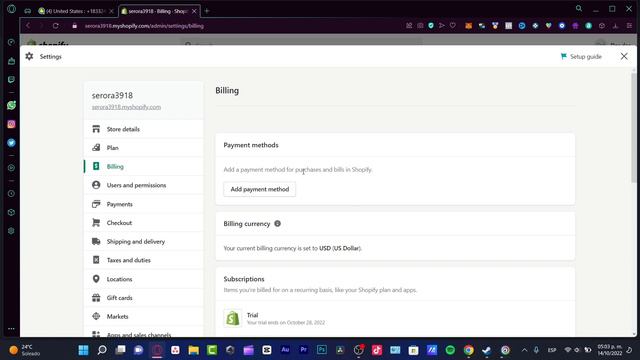The image size is (640, 360).
Task: Open File Explorer from the taskbar
Action: click(193, 350)
